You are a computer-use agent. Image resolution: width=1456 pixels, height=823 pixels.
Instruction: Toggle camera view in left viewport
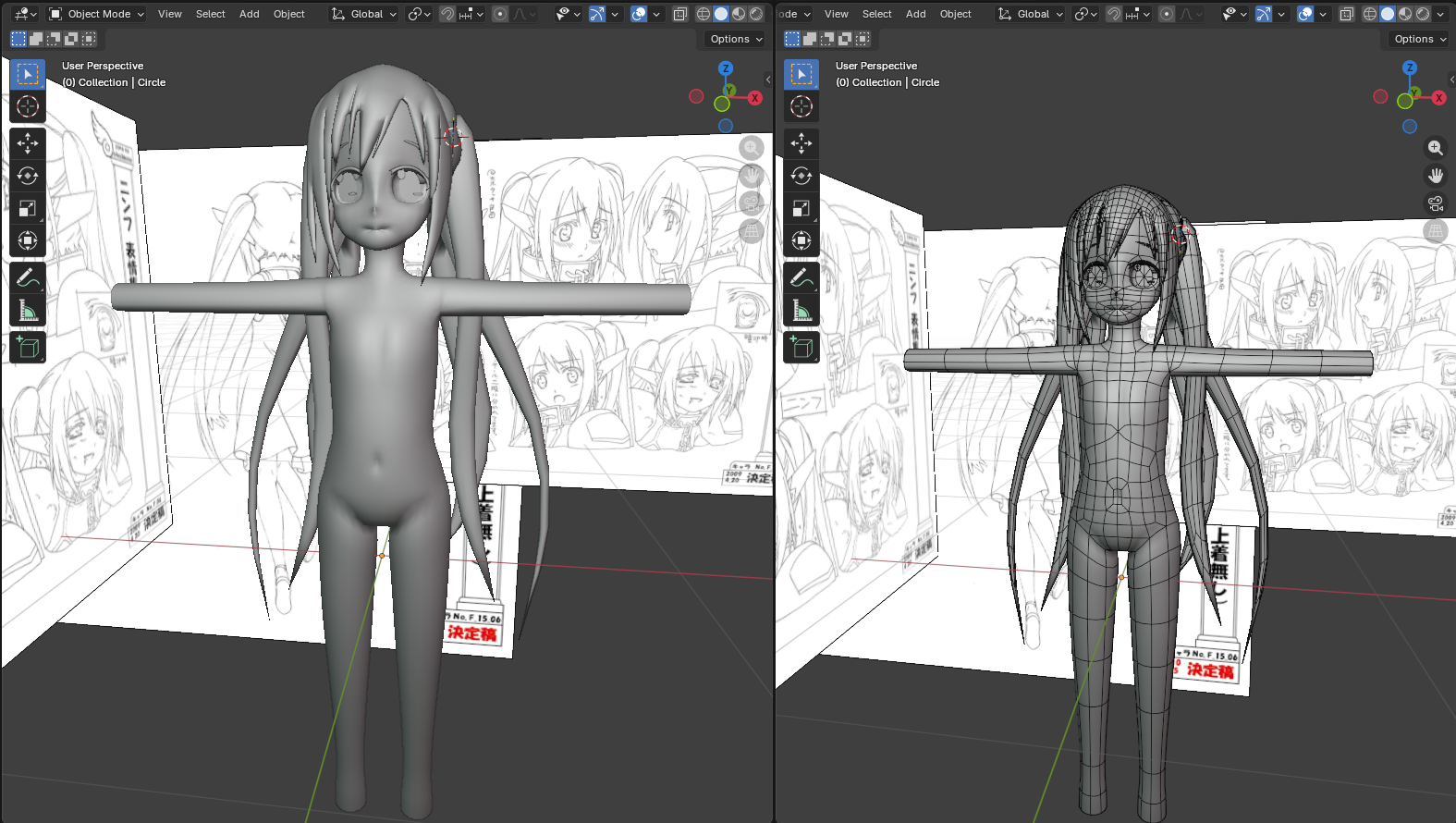tap(752, 203)
